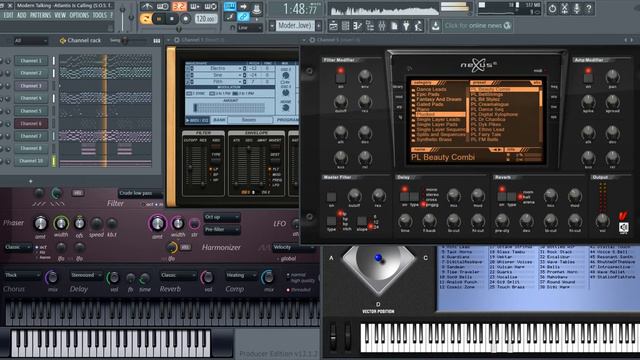Image resolution: width=640 pixels, height=360 pixels.
Task: Open the EDIT menu
Action: 8,16
